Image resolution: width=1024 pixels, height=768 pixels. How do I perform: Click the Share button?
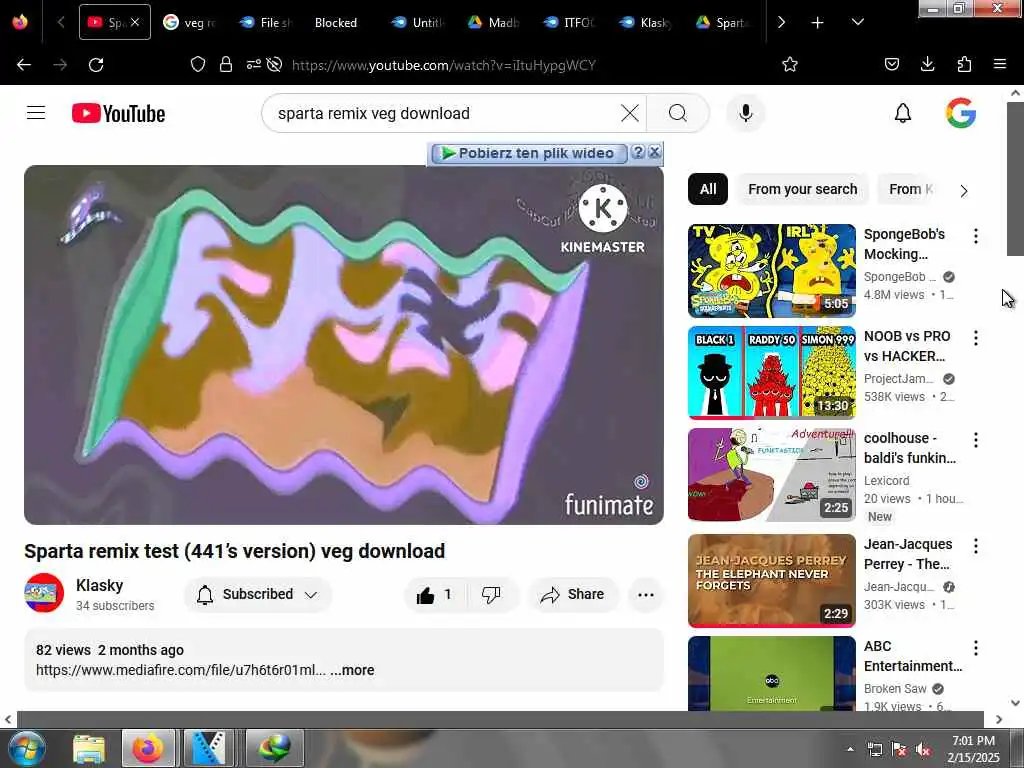572,594
